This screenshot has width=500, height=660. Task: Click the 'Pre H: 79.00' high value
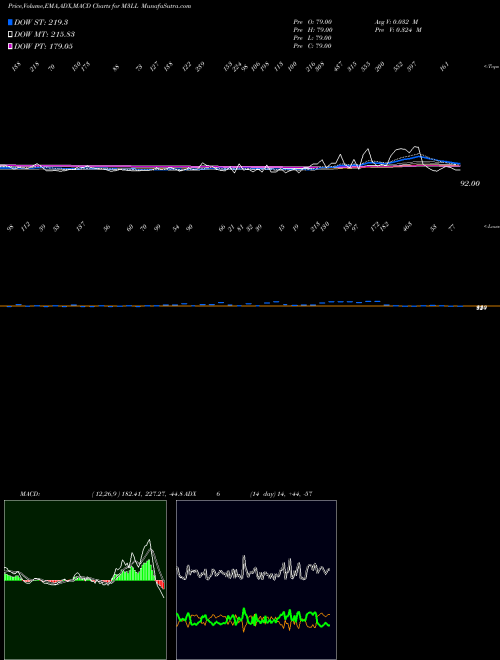[313, 30]
